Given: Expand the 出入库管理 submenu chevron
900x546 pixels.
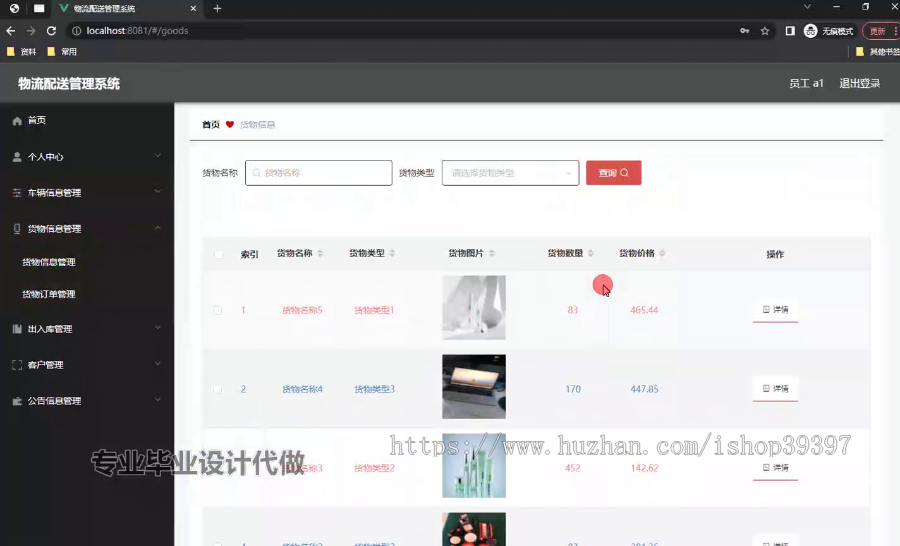Looking at the screenshot, I should pos(157,328).
